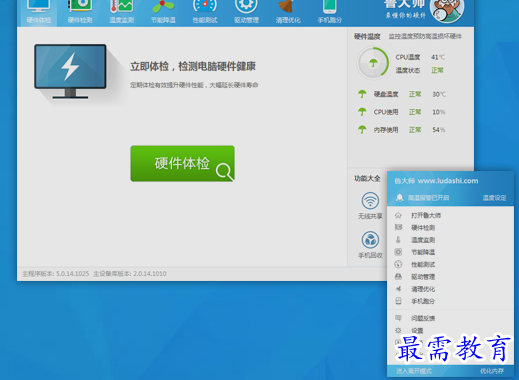Select the 硬盘温度 status row
The image size is (519, 380).
pyautogui.click(x=402, y=94)
